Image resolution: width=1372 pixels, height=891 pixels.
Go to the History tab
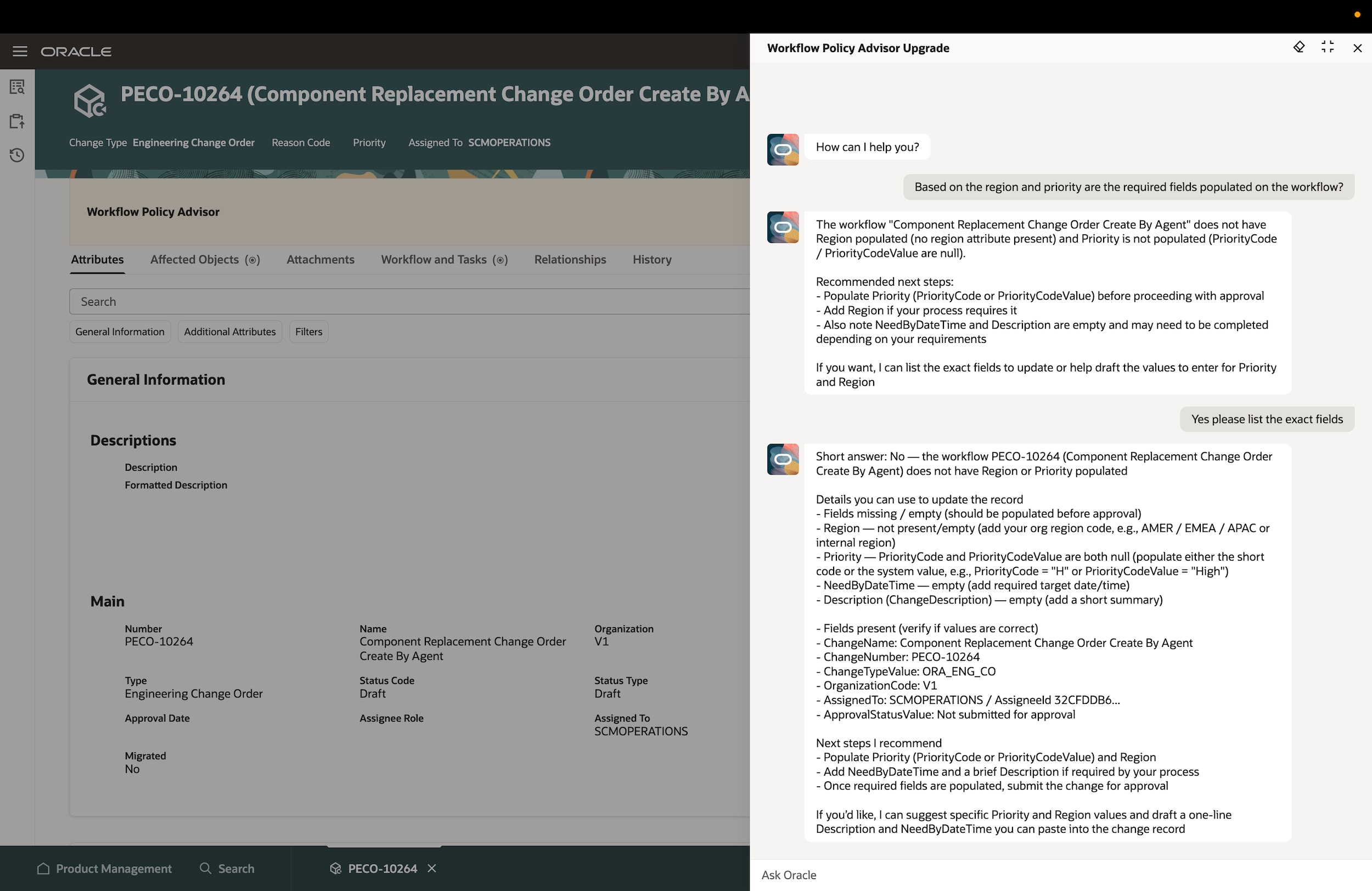[651, 260]
